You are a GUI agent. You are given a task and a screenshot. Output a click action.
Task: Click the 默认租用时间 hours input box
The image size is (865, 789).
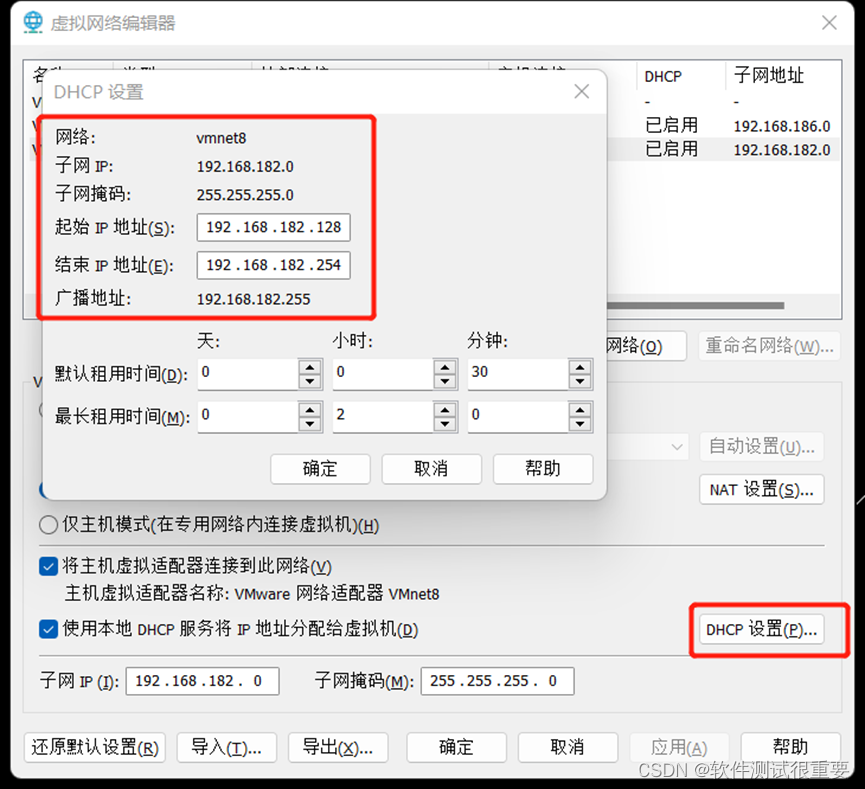point(383,374)
